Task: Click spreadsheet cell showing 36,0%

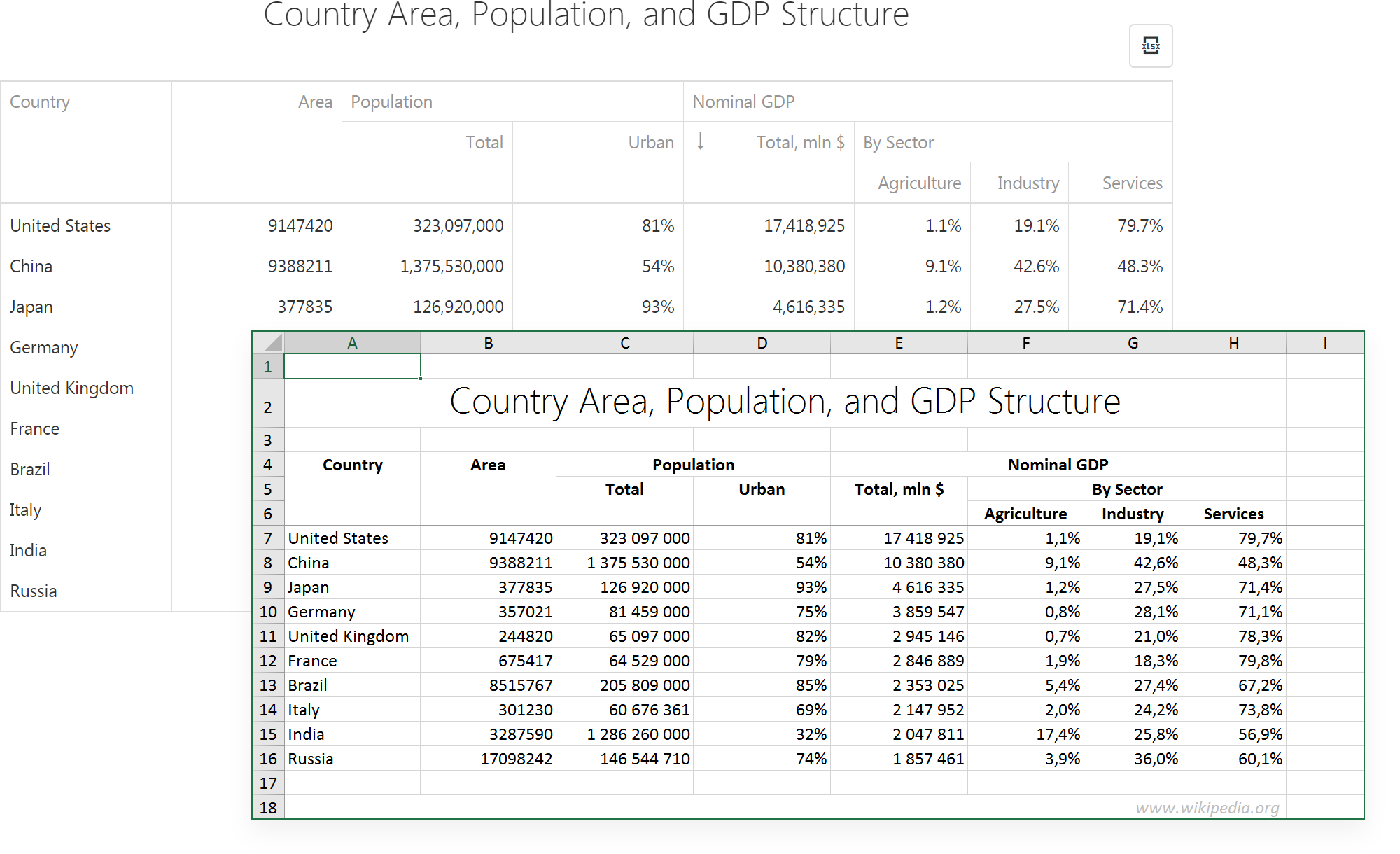Action: pos(1133,758)
